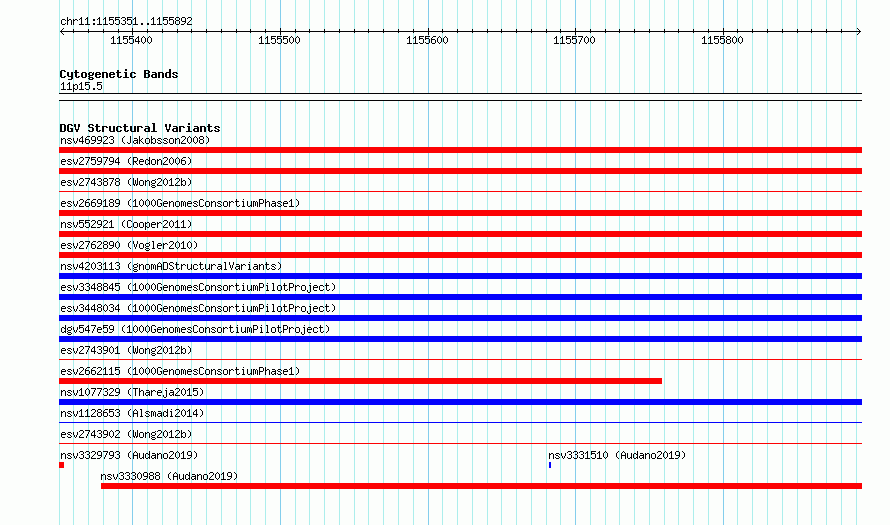
Task: Click the blue bar under nsv4203113
Action: (x=460, y=276)
